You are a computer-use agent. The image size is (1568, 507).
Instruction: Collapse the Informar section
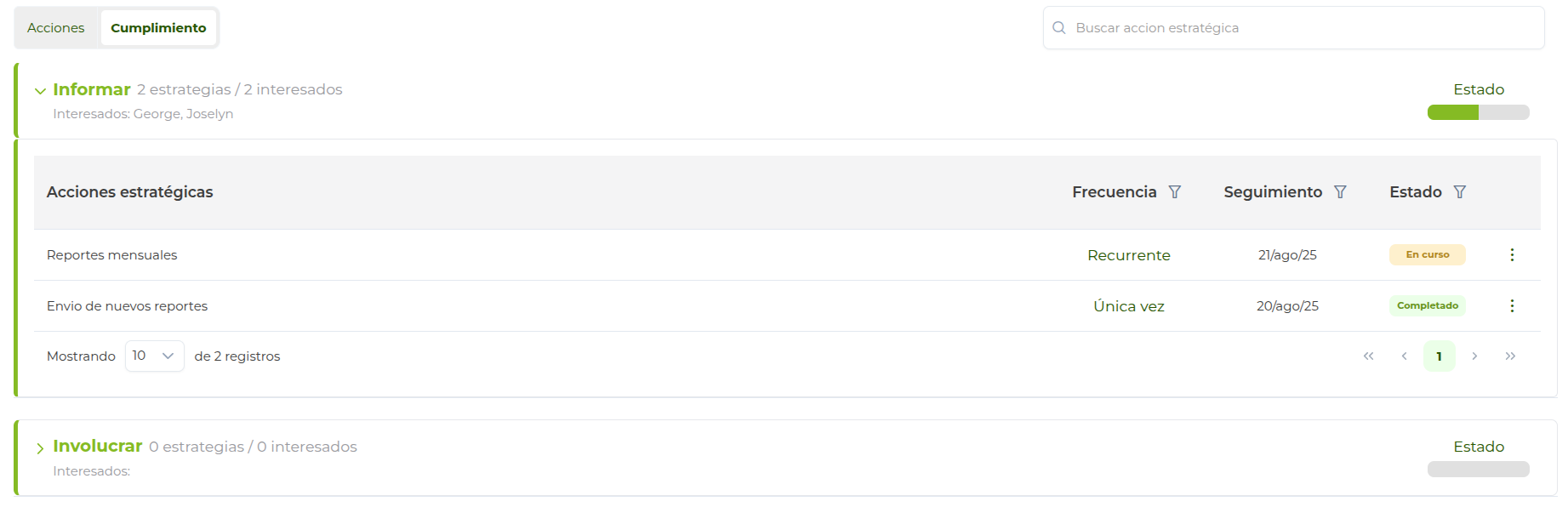pos(40,91)
